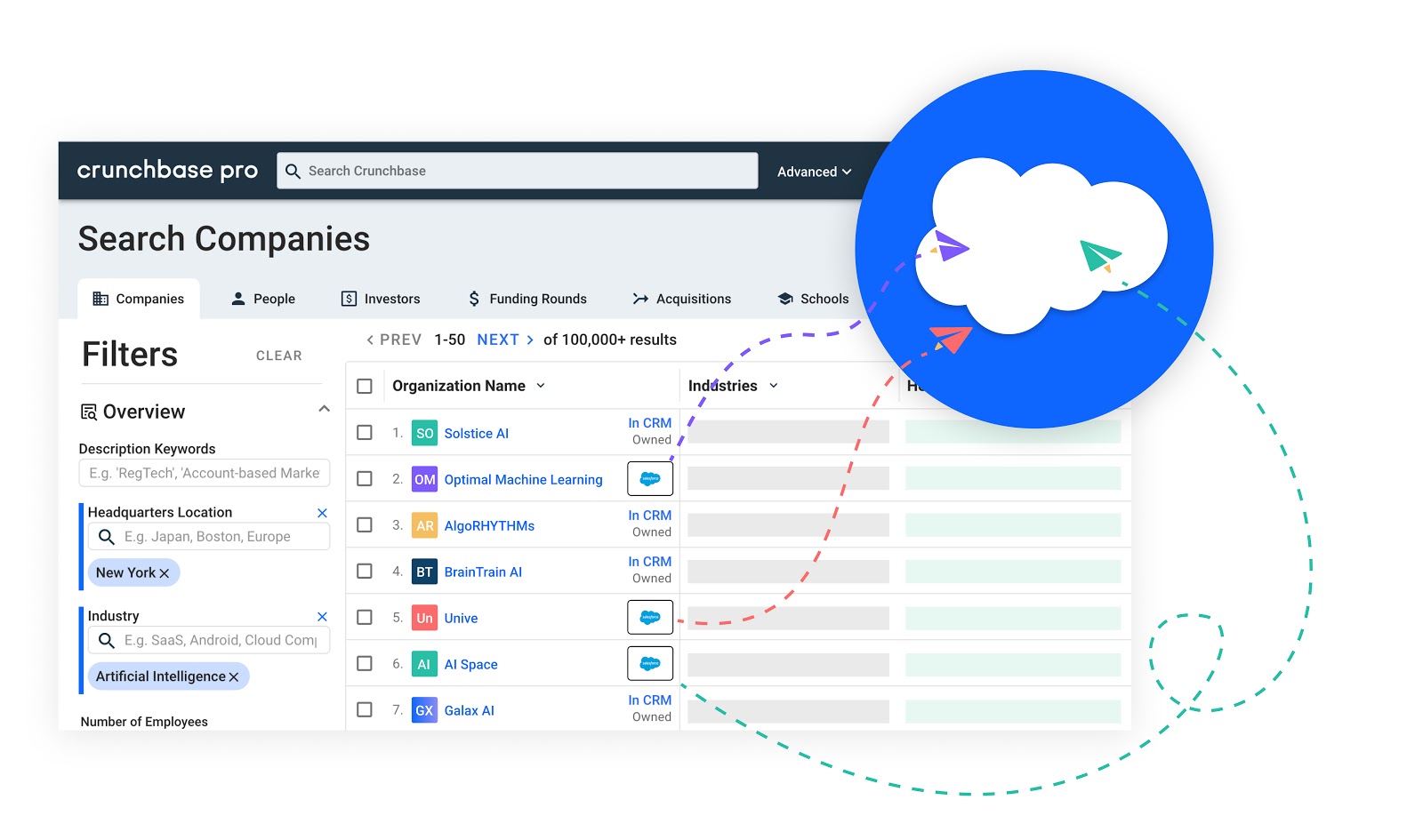Go to the NEXT results page
Screen dimensions: 1423x840
click(505, 340)
